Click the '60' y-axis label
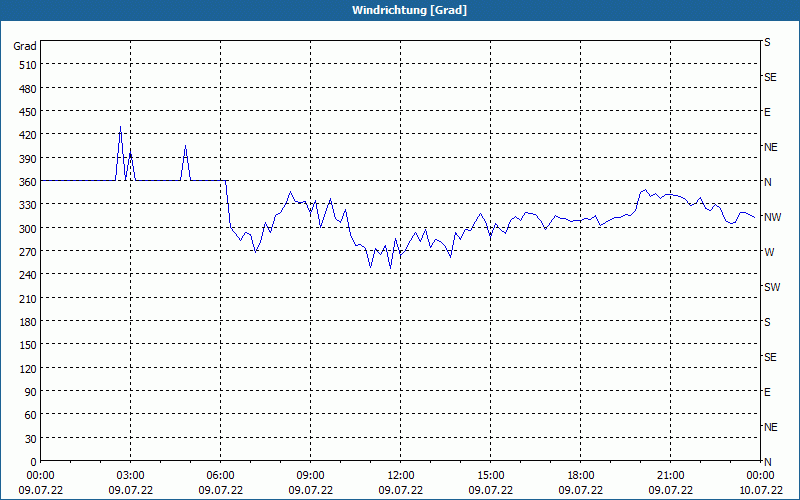This screenshot has width=800, height=500. coord(31,415)
